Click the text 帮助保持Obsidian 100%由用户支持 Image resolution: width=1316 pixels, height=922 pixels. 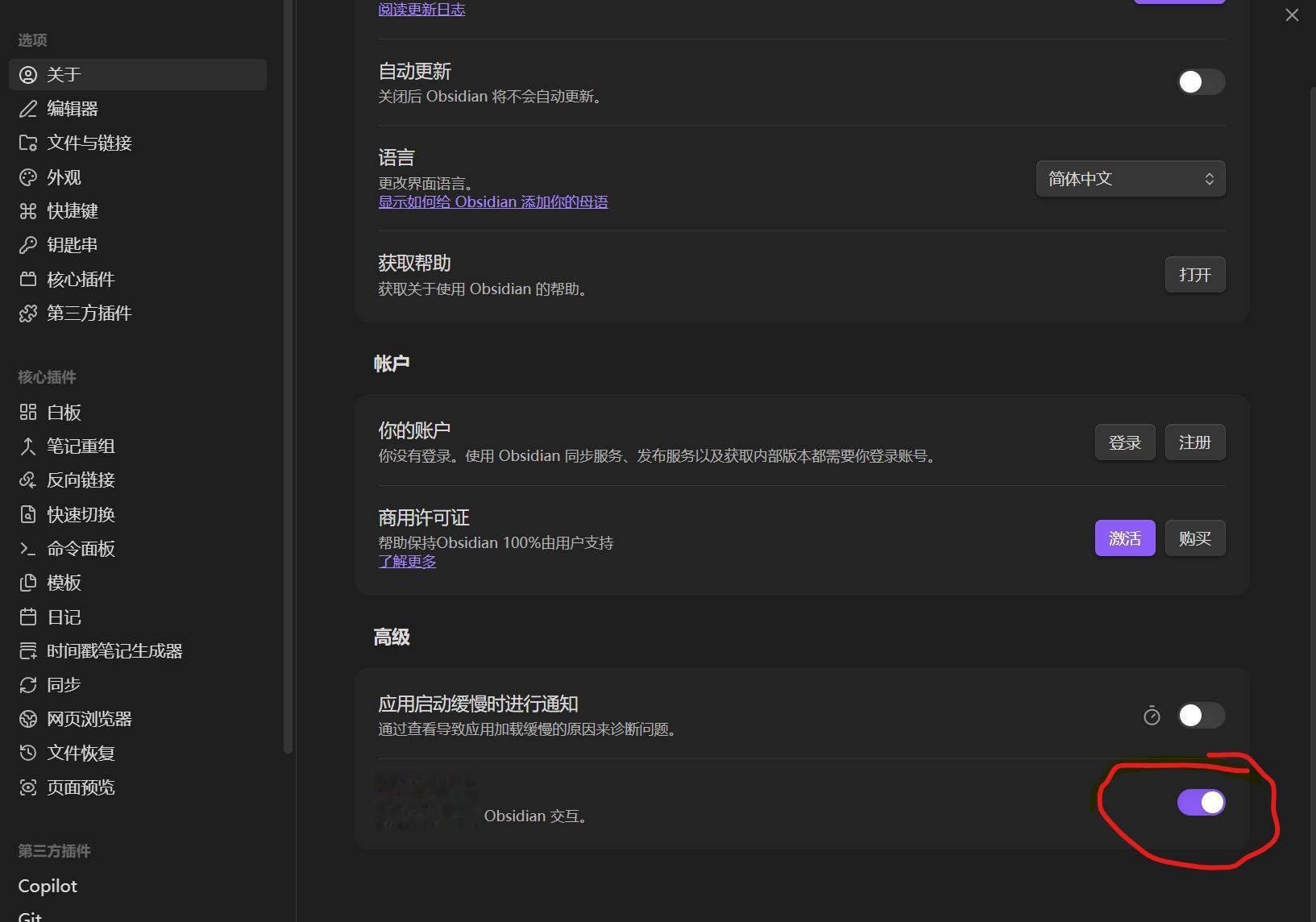pos(496,543)
